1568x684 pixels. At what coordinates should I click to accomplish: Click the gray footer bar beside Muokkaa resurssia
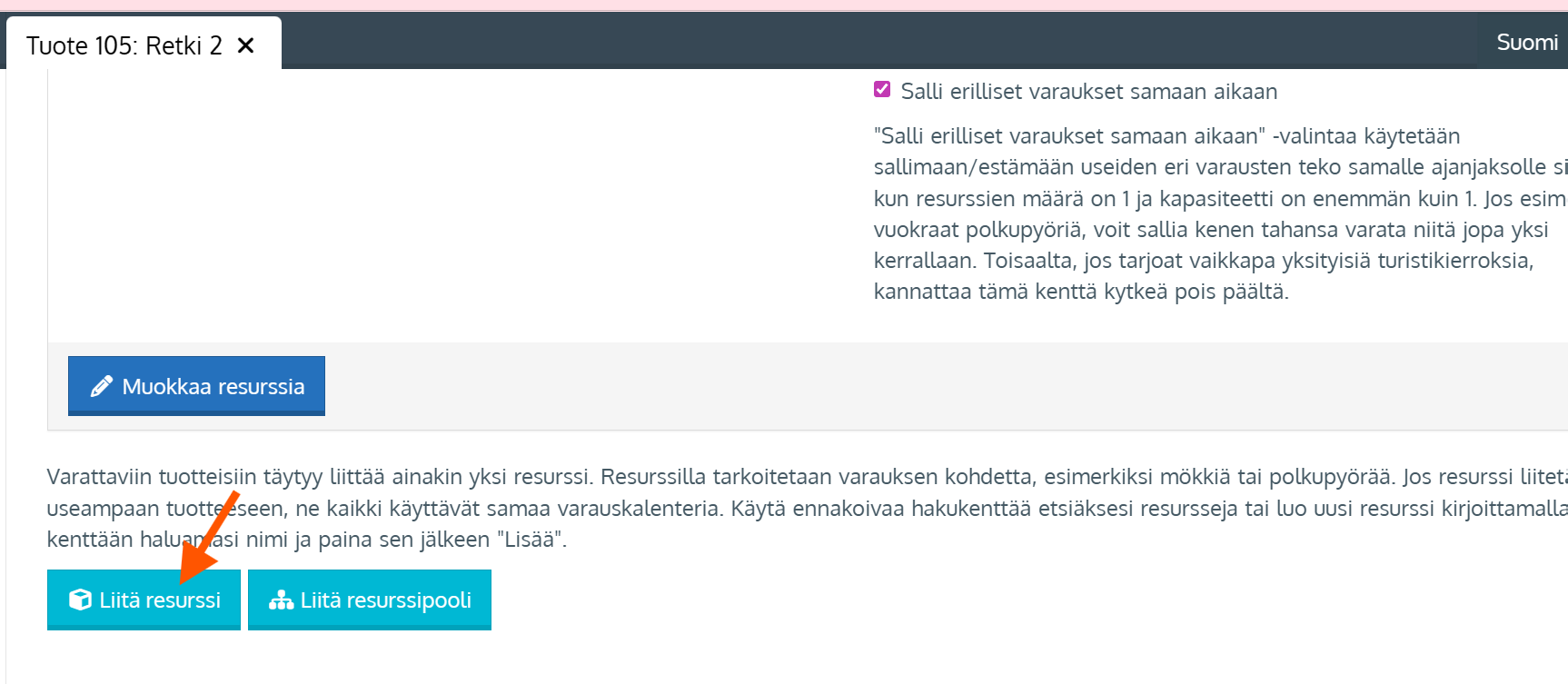coord(908,386)
